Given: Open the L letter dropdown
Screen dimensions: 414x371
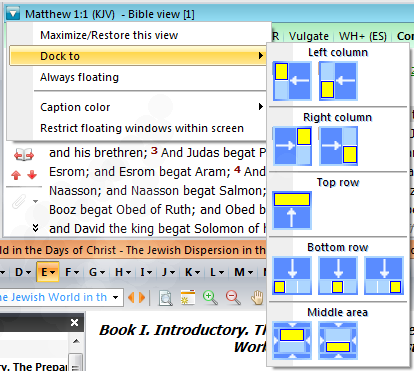Looking at the screenshot, I should (217, 272).
